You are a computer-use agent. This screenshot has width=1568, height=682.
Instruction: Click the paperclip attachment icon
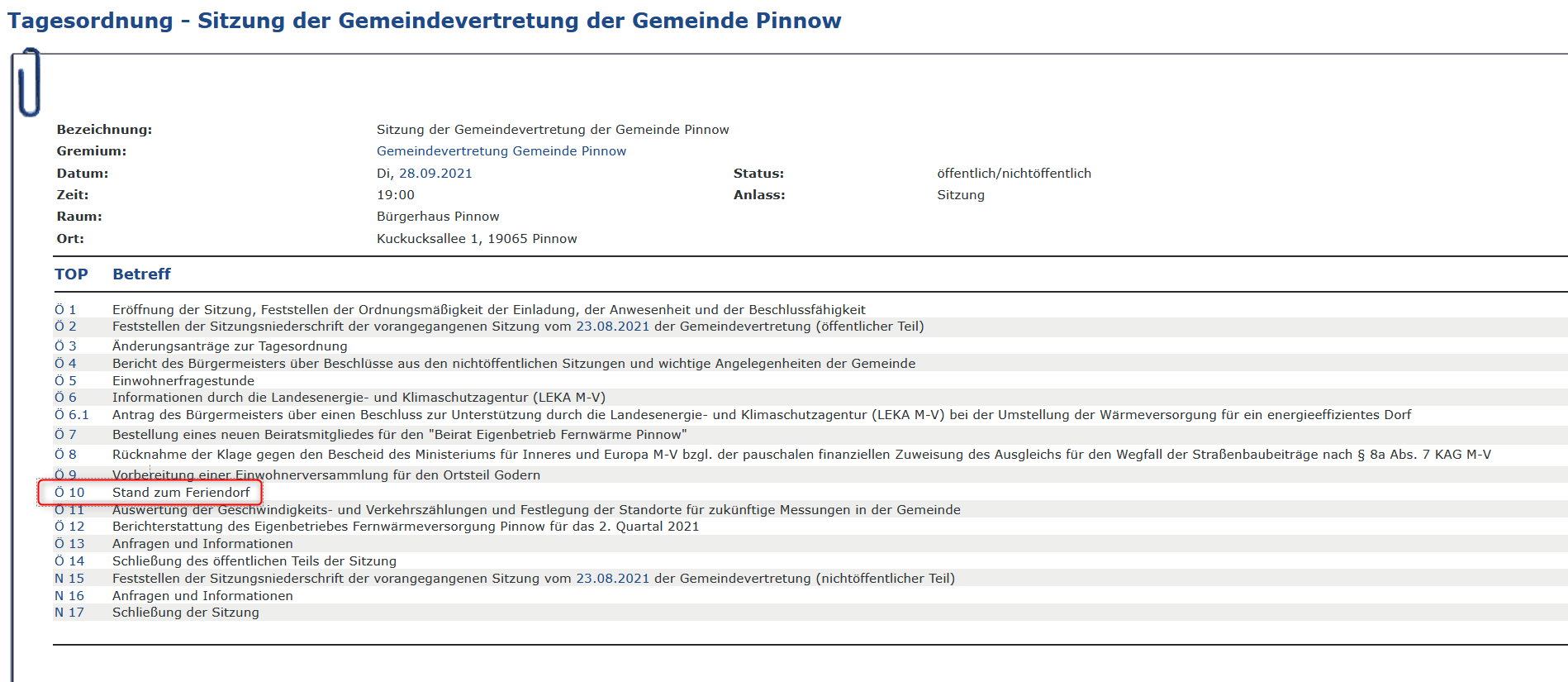(x=29, y=82)
